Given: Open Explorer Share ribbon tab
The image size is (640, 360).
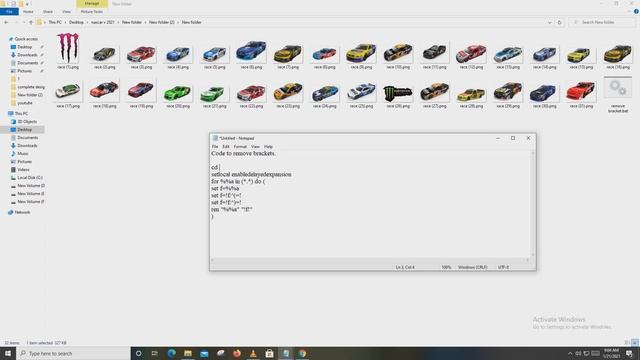Looking at the screenshot, I should click(x=48, y=12).
